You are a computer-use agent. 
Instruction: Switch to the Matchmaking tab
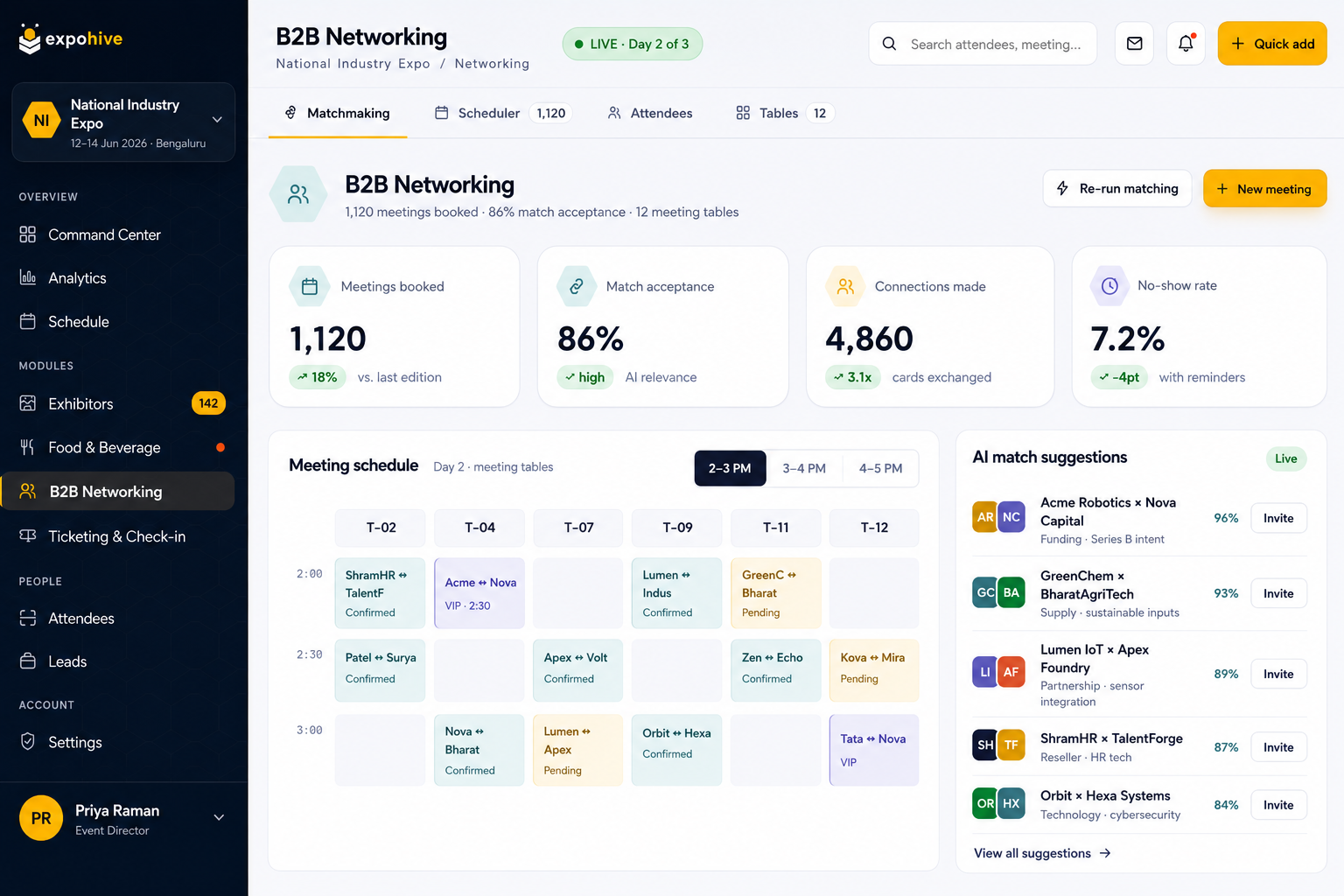point(338,113)
